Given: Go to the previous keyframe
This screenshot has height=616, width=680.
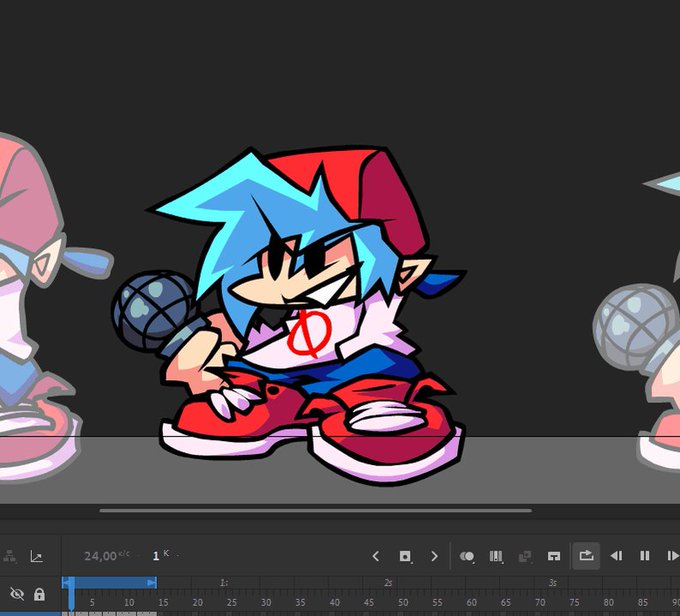Looking at the screenshot, I should 376,556.
